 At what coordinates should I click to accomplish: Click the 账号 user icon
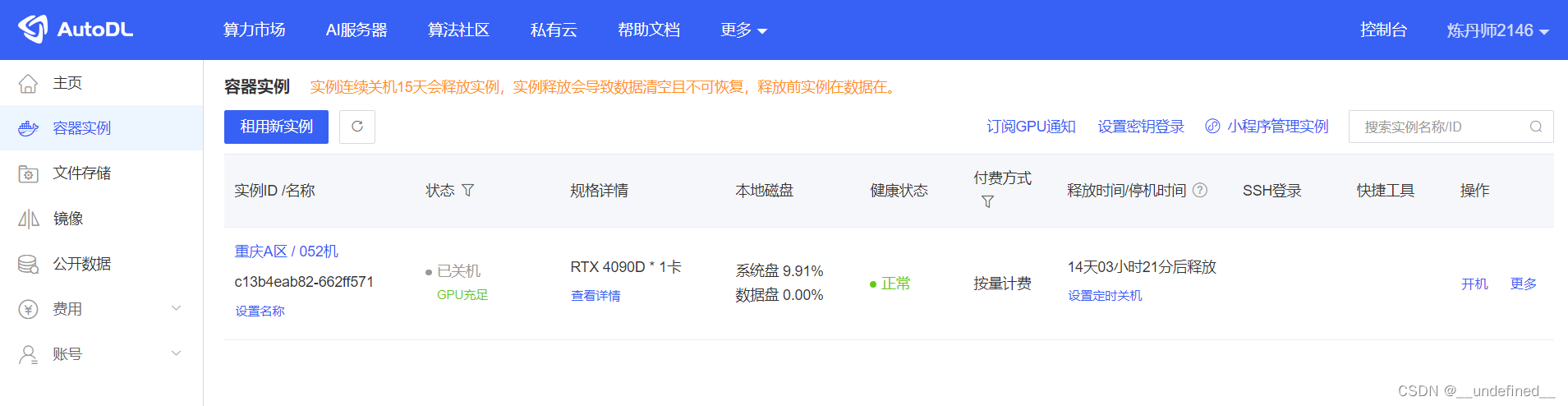pyautogui.click(x=28, y=354)
